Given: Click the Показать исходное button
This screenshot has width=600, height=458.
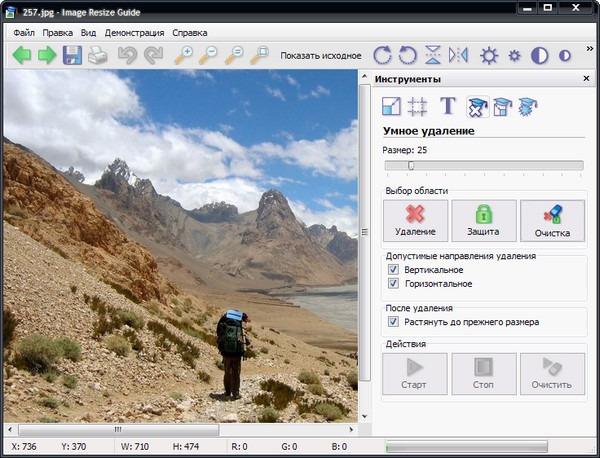Looking at the screenshot, I should [321, 56].
